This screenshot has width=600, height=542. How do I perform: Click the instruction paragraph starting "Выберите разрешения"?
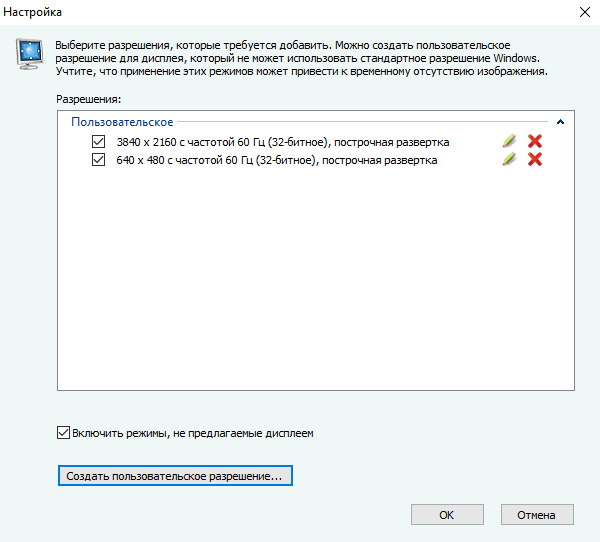point(300,59)
